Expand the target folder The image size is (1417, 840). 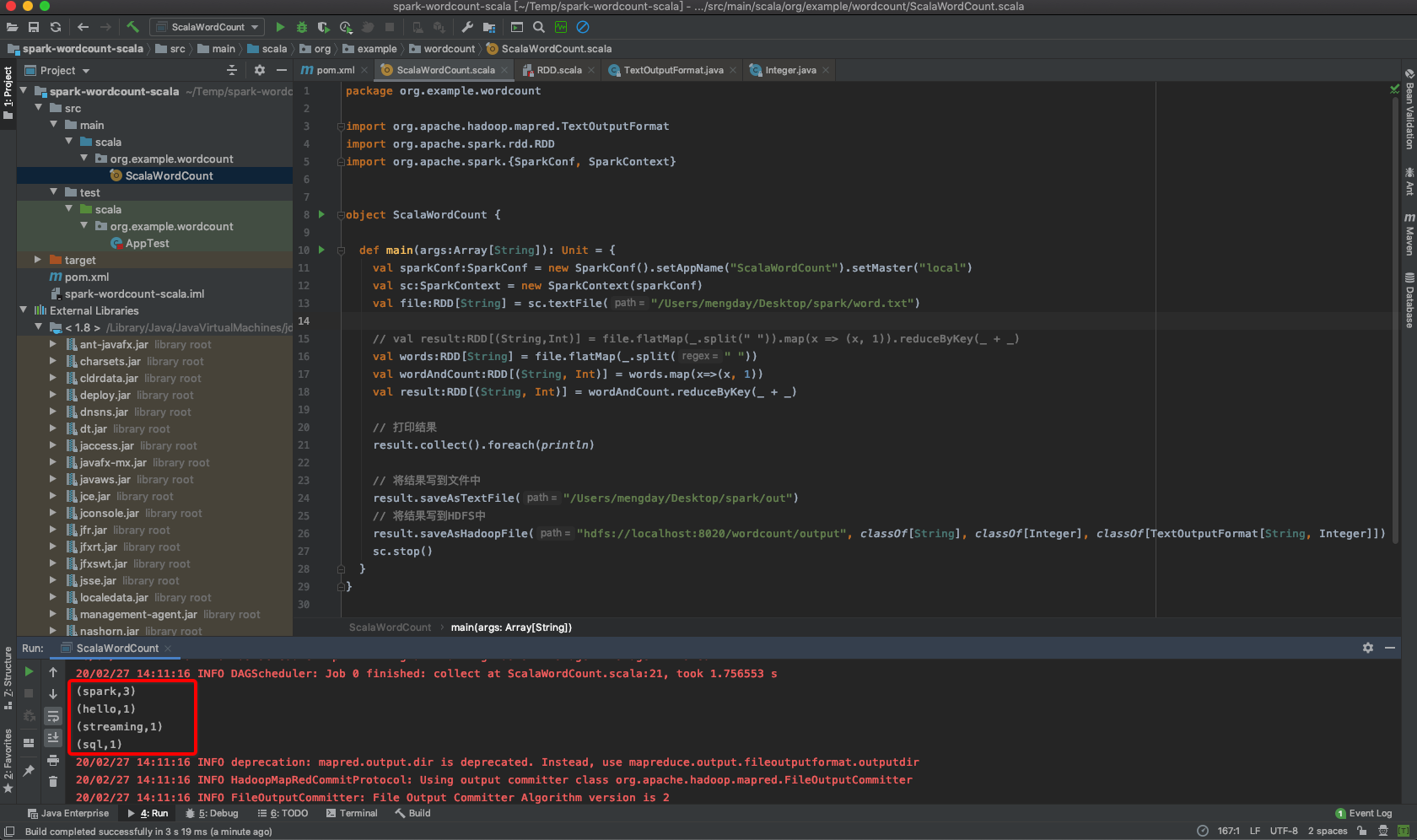[x=38, y=260]
